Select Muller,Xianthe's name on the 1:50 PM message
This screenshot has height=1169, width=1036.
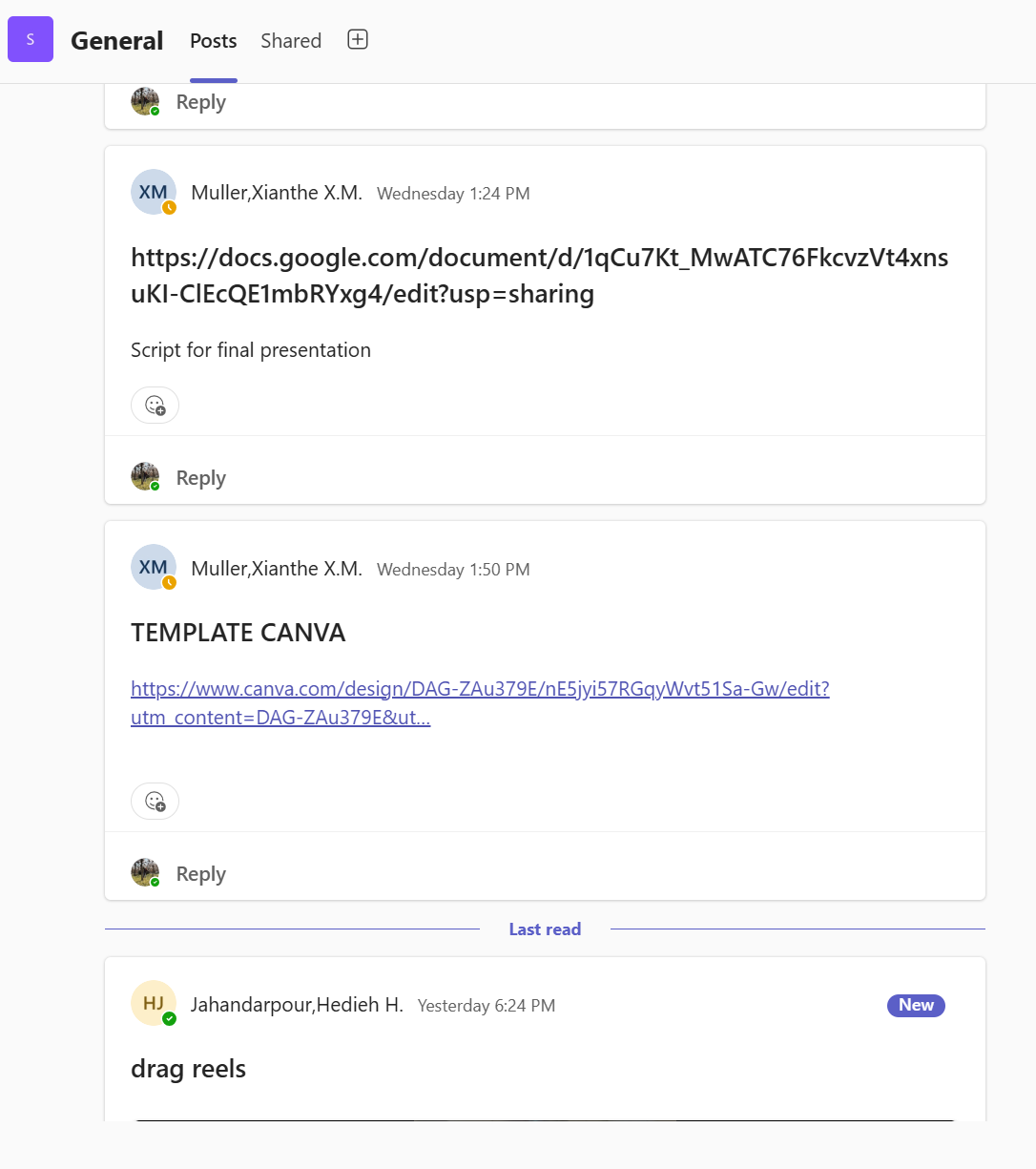pos(276,568)
